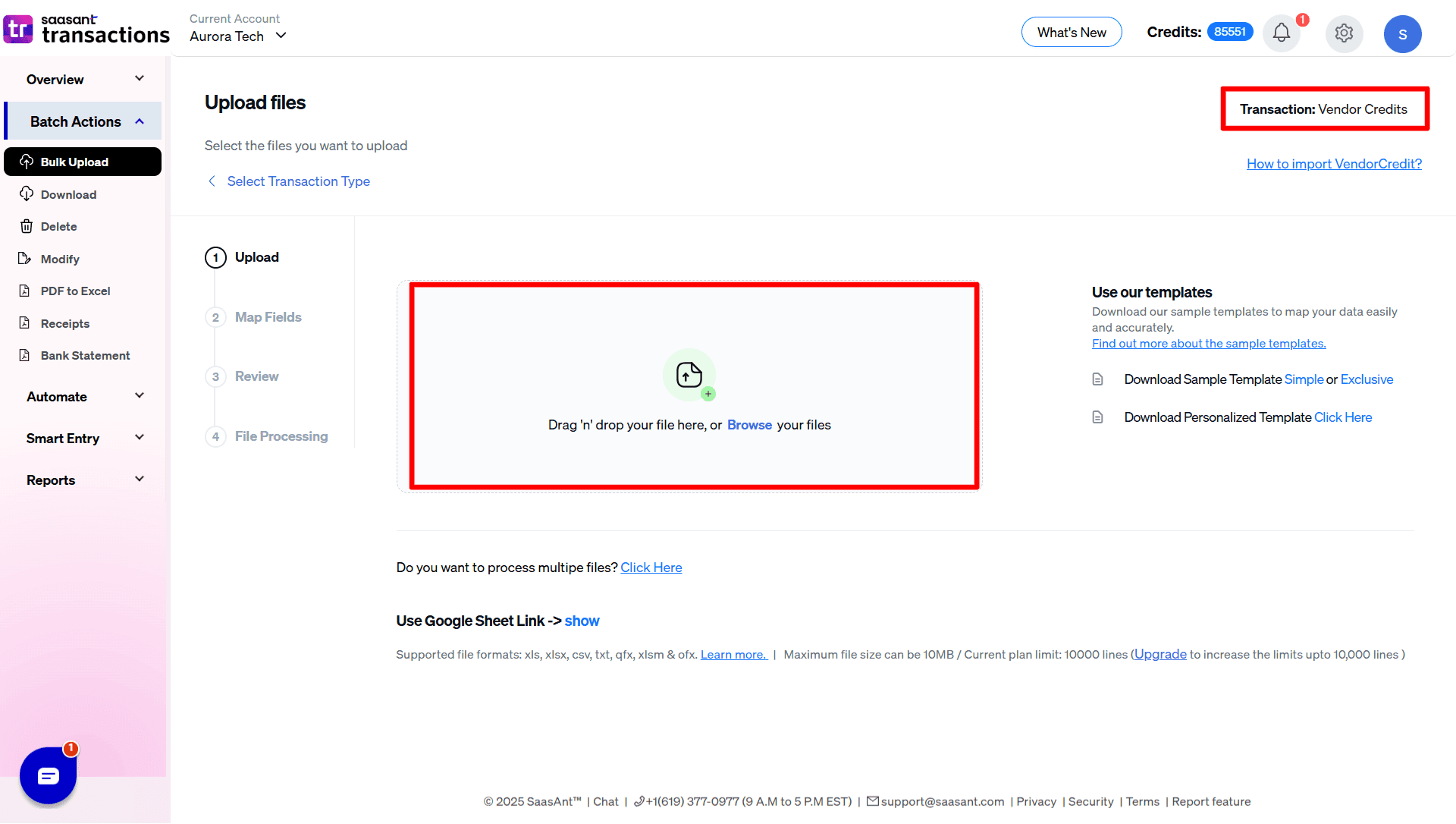Open the Bank Statement upload tool
The image size is (1456, 824).
(x=84, y=355)
